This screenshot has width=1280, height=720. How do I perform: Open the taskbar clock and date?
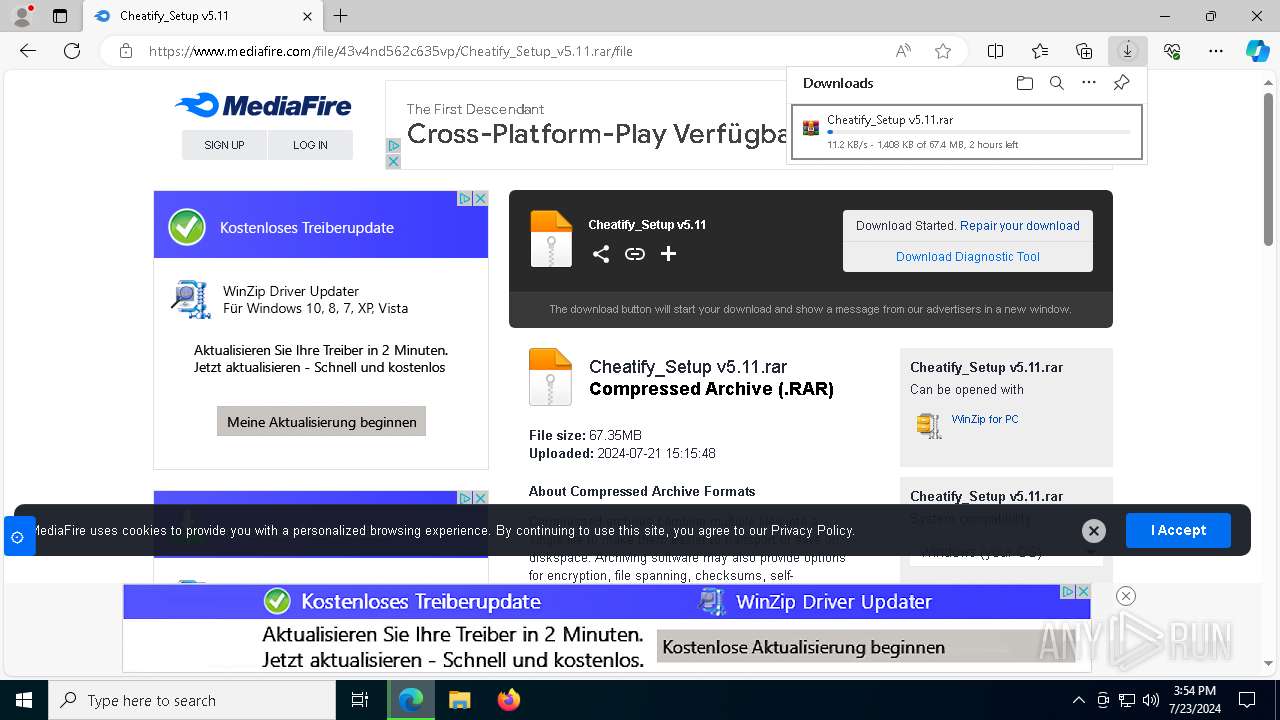[x=1194, y=700]
